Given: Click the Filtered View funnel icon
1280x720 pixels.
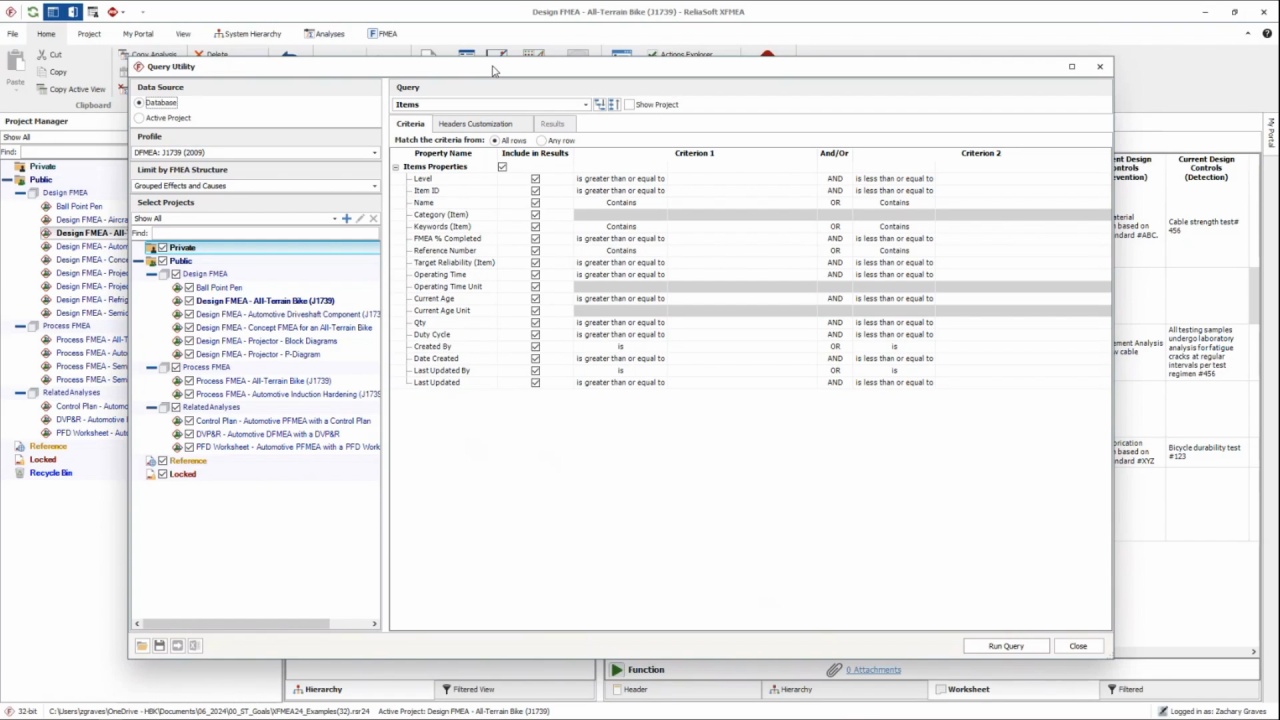Looking at the screenshot, I should [446, 689].
